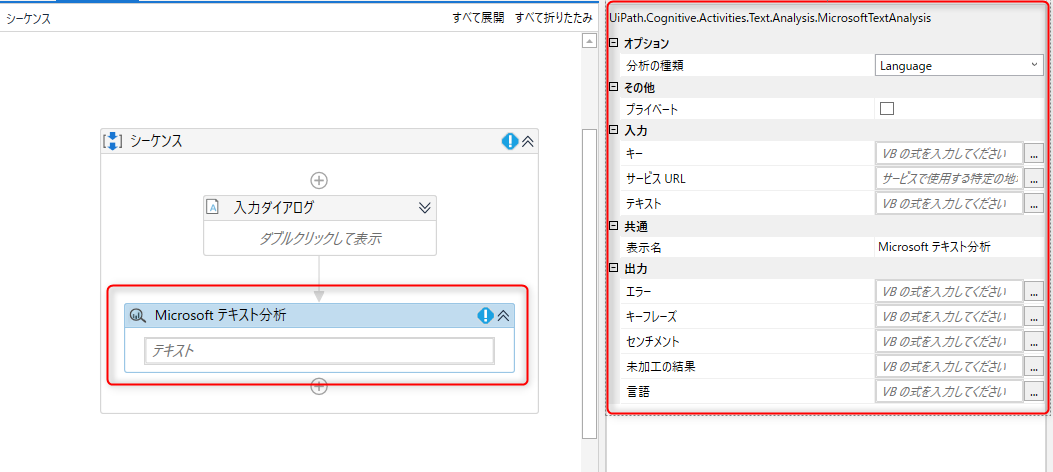Click the テキスト property expression field
Viewport: 1053px width, 472px height.
(x=950, y=203)
